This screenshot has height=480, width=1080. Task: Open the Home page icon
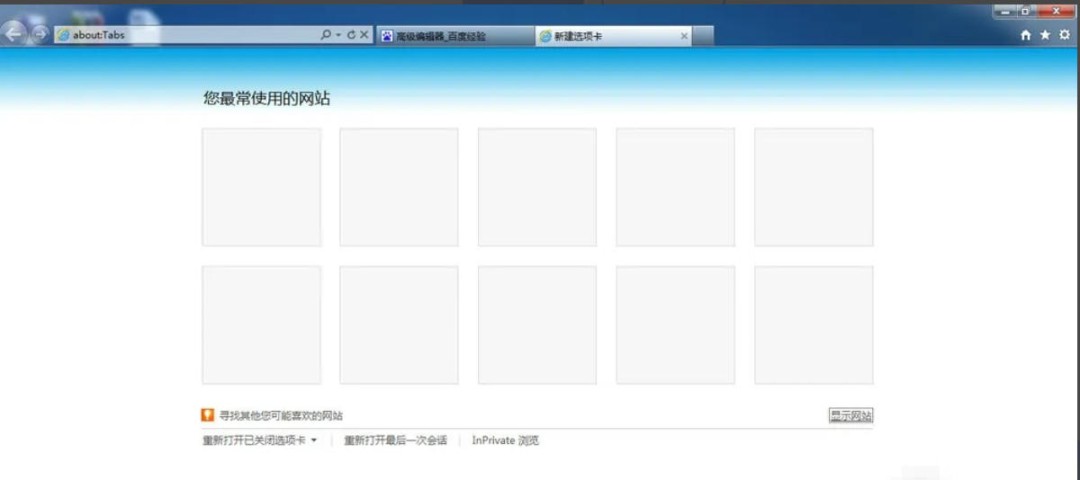[1026, 35]
